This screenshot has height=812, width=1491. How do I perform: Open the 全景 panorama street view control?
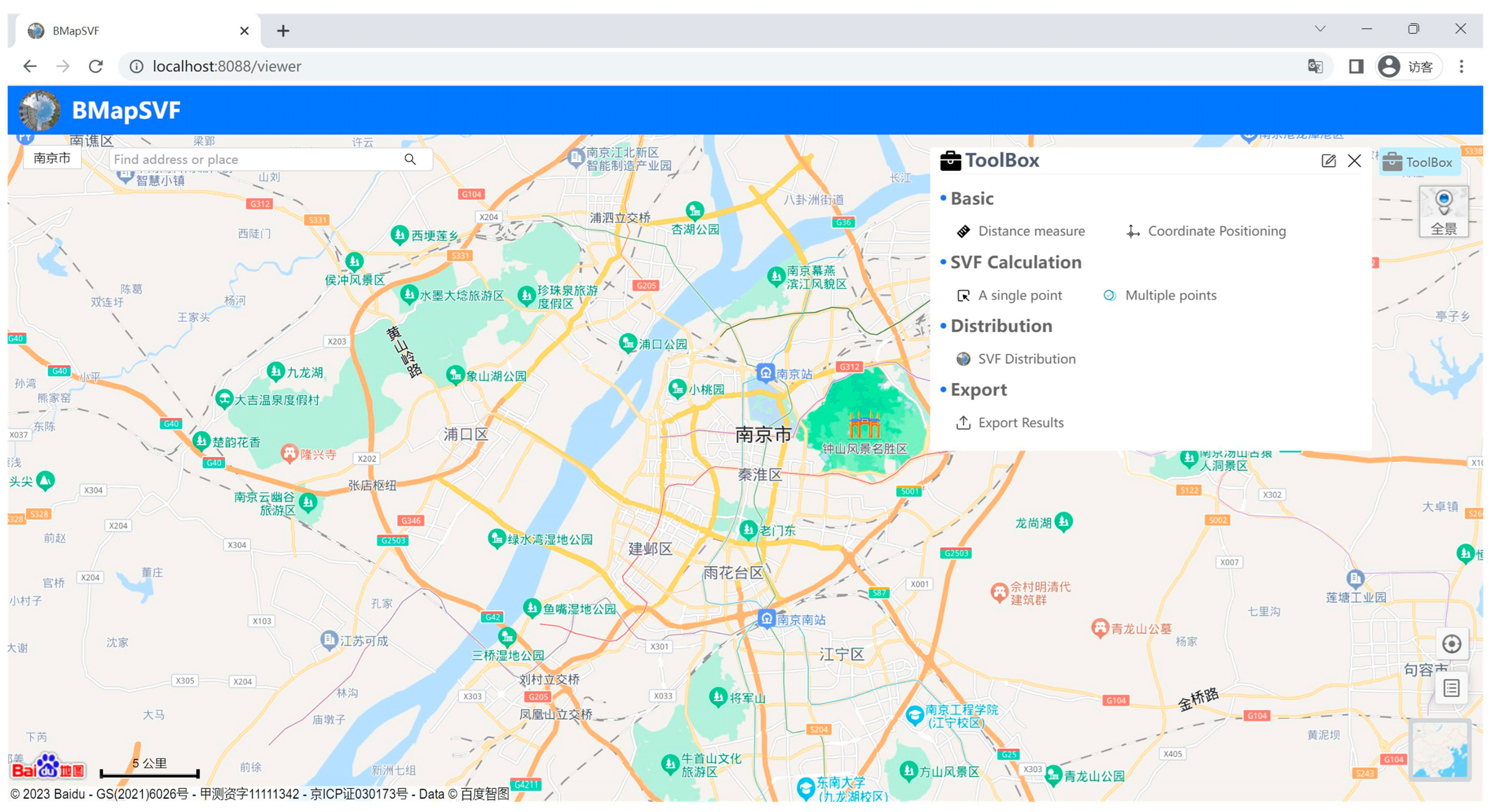[x=1444, y=212]
